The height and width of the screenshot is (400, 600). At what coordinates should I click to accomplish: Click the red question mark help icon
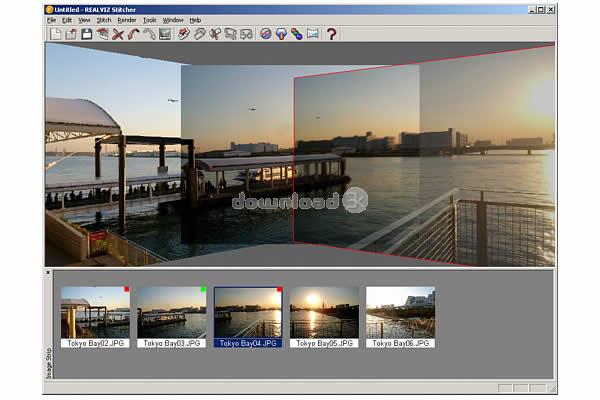[332, 34]
